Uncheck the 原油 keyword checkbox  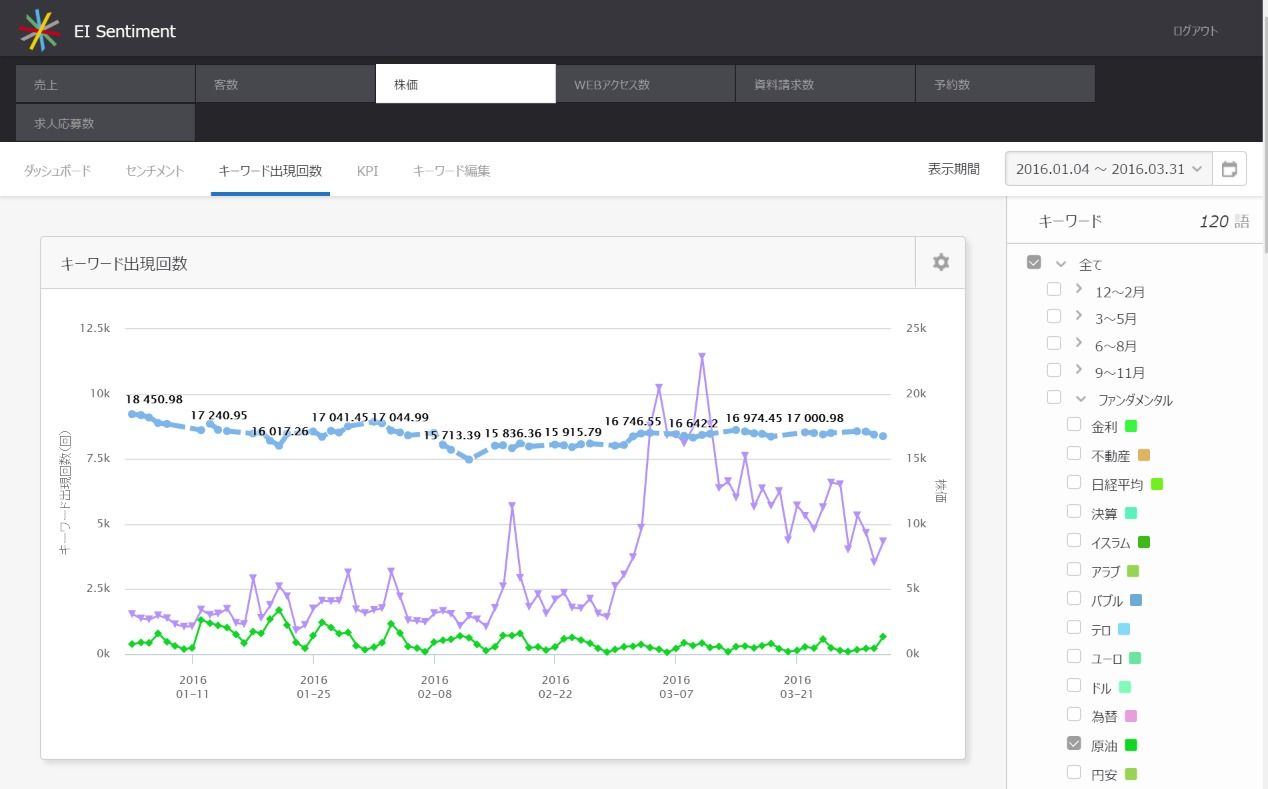click(1074, 743)
